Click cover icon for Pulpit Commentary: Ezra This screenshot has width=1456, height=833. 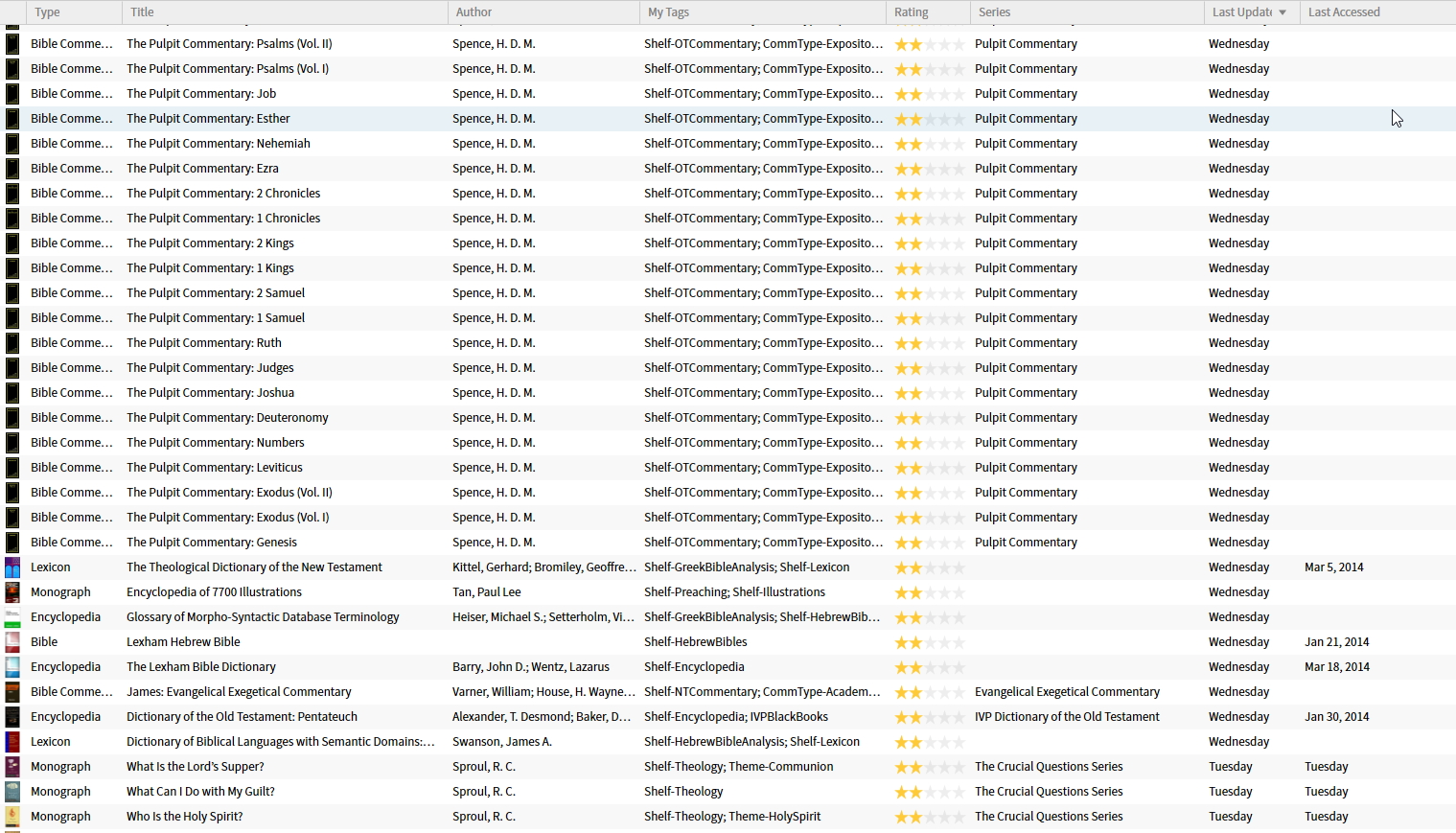point(12,169)
